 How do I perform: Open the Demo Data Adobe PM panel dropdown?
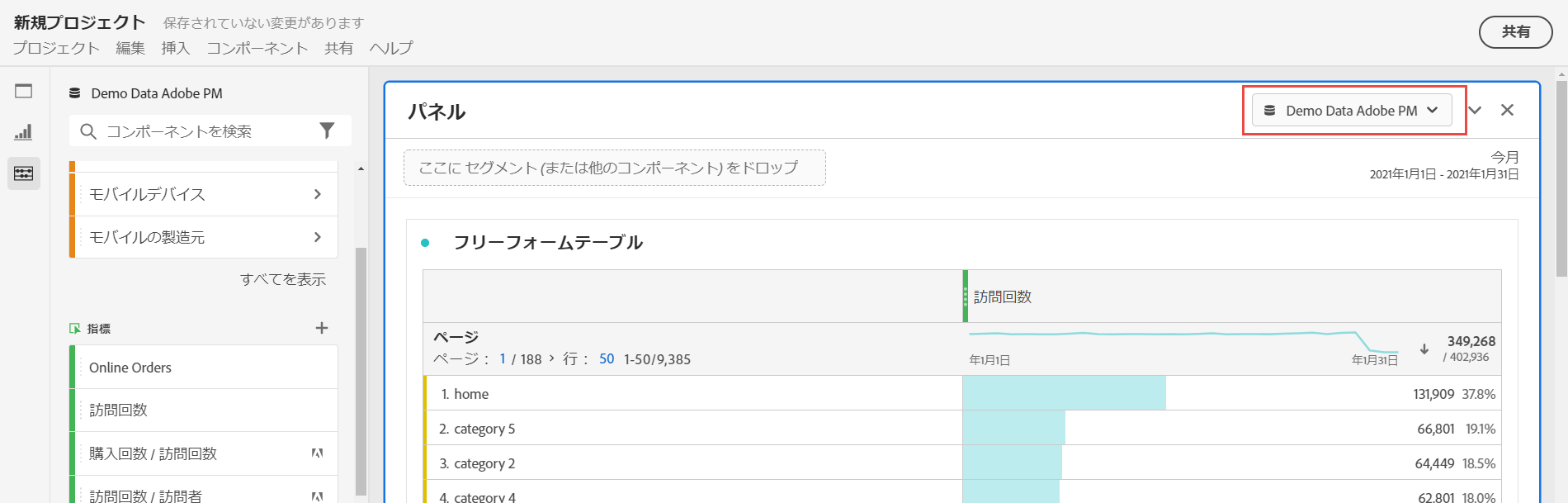1352,111
